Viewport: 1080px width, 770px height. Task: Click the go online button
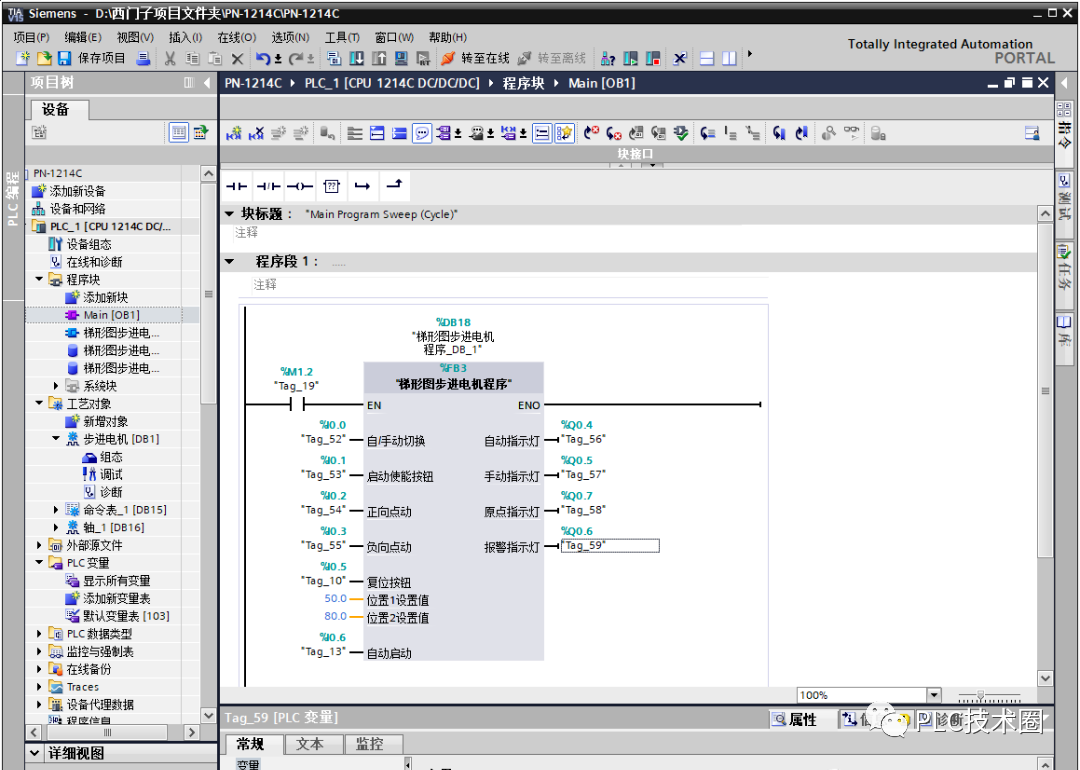475,59
